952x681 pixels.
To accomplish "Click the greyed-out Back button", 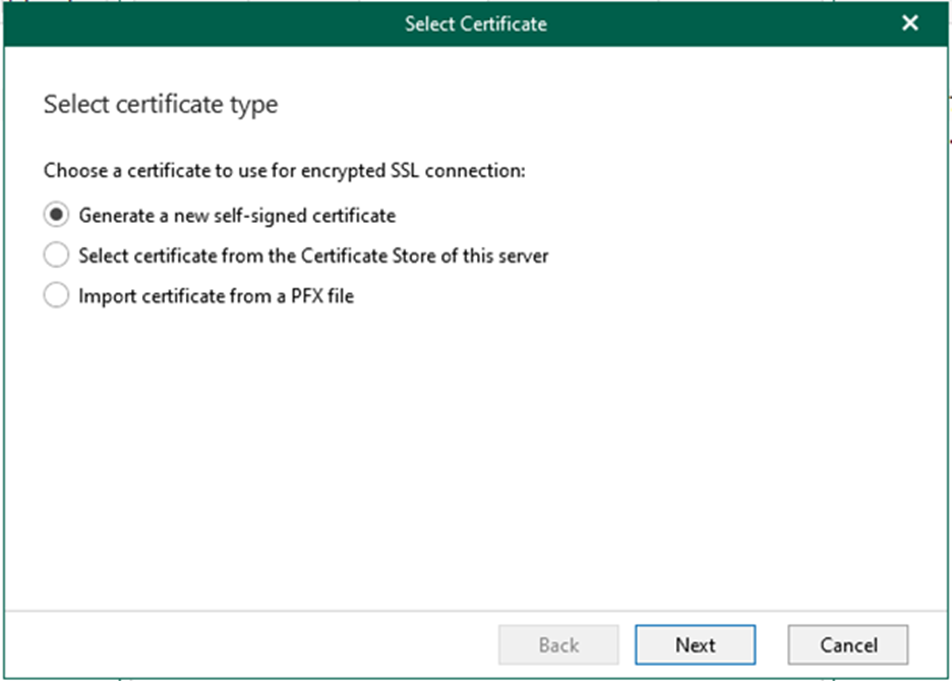I will point(558,645).
